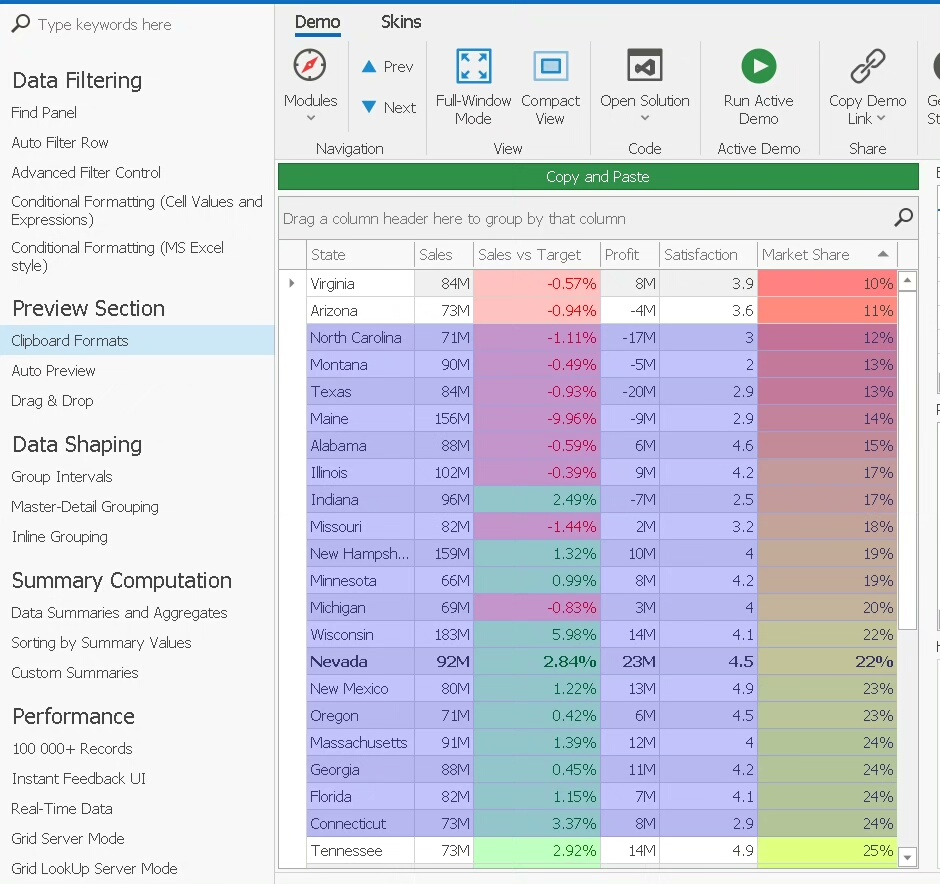Expand the Modules dropdown arrow

pos(310,118)
